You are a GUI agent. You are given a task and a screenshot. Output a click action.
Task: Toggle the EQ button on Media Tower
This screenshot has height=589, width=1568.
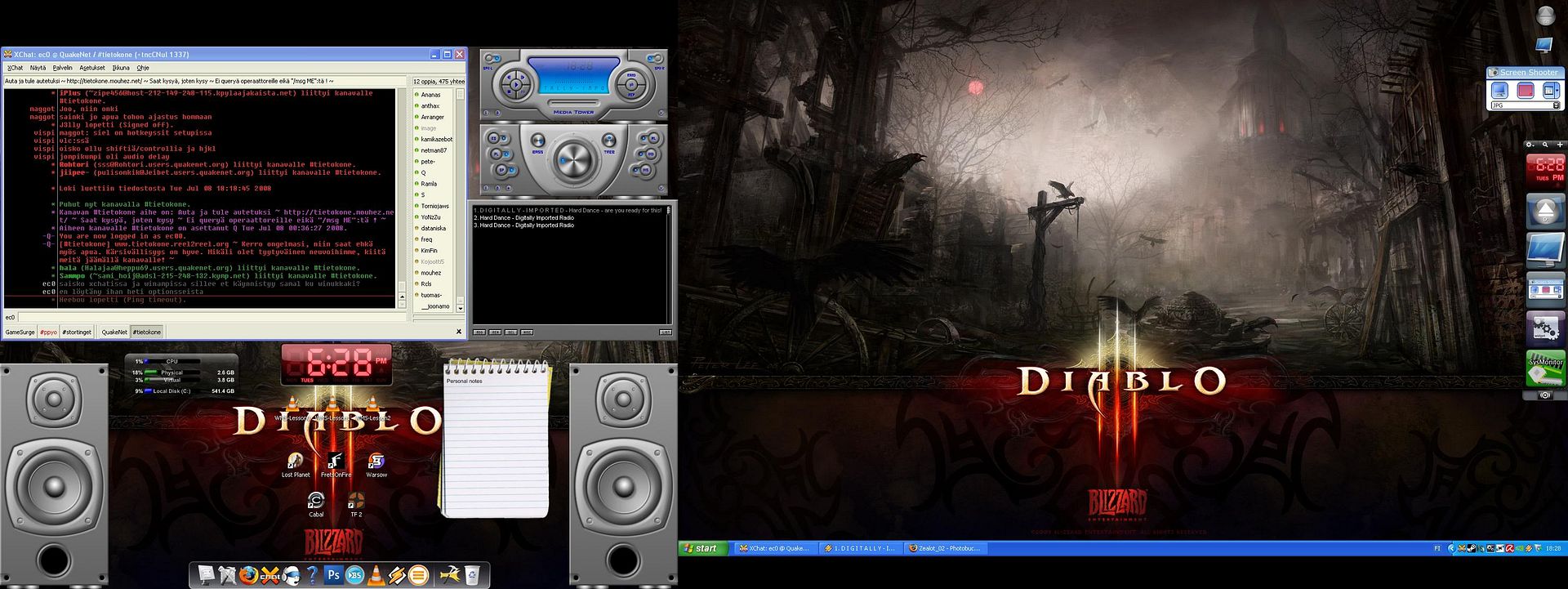[495, 139]
